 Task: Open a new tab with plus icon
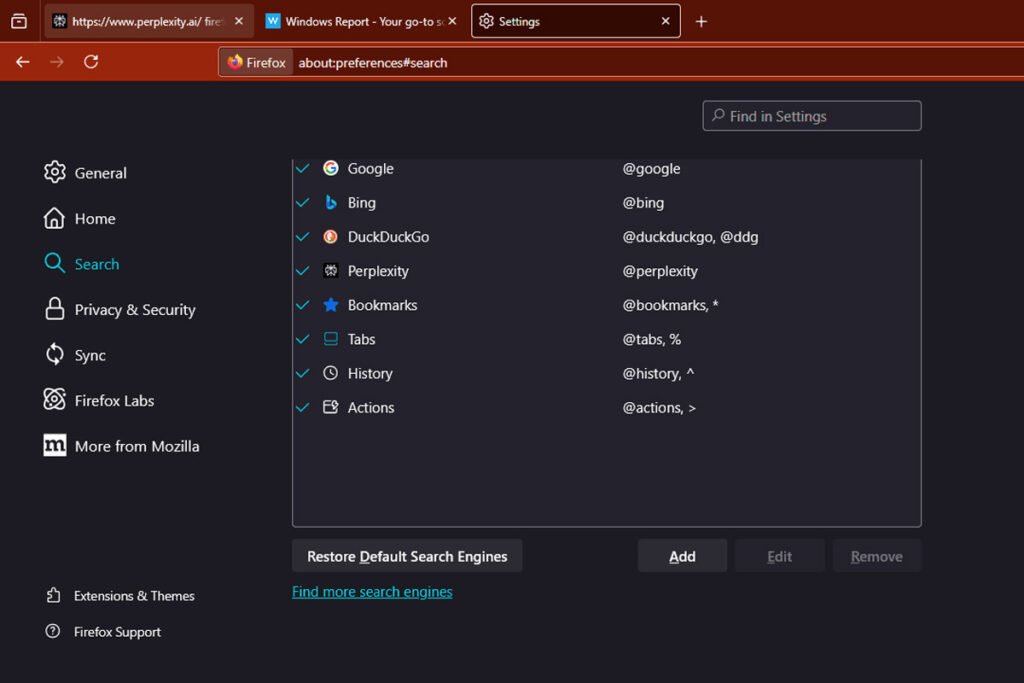pyautogui.click(x=701, y=22)
